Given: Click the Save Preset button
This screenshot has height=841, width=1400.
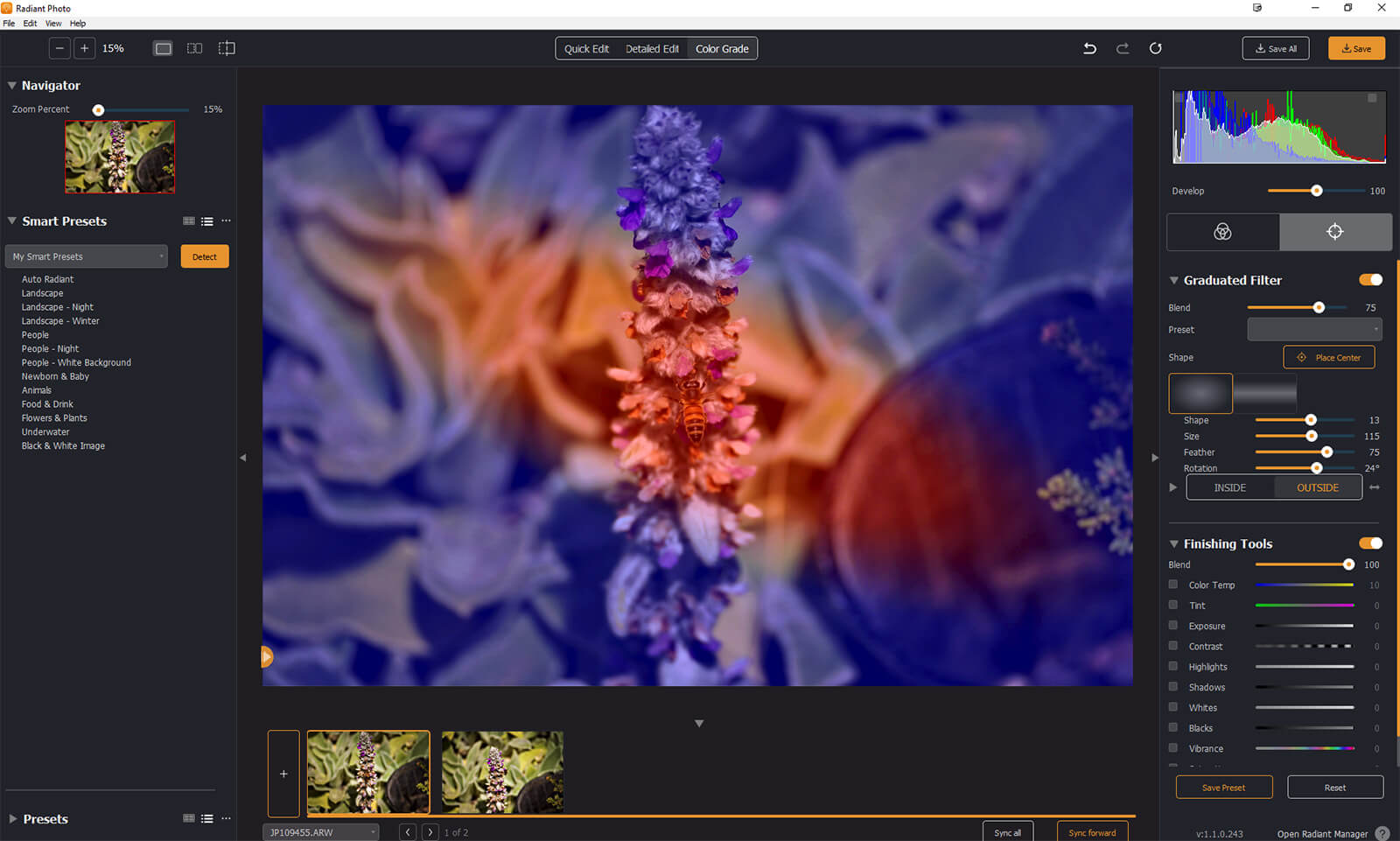Looking at the screenshot, I should tap(1223, 788).
